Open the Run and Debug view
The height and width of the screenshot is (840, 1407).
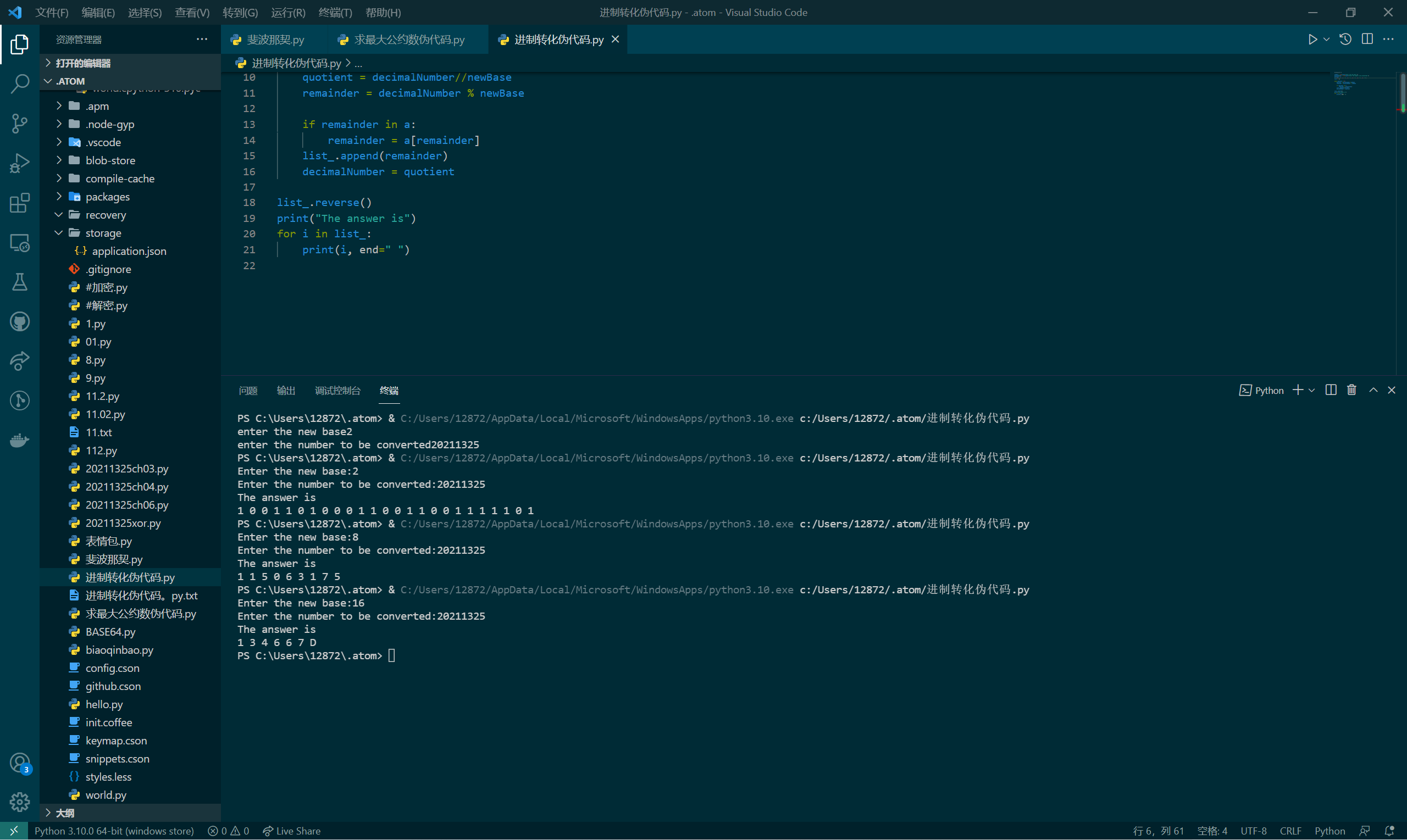[19, 163]
